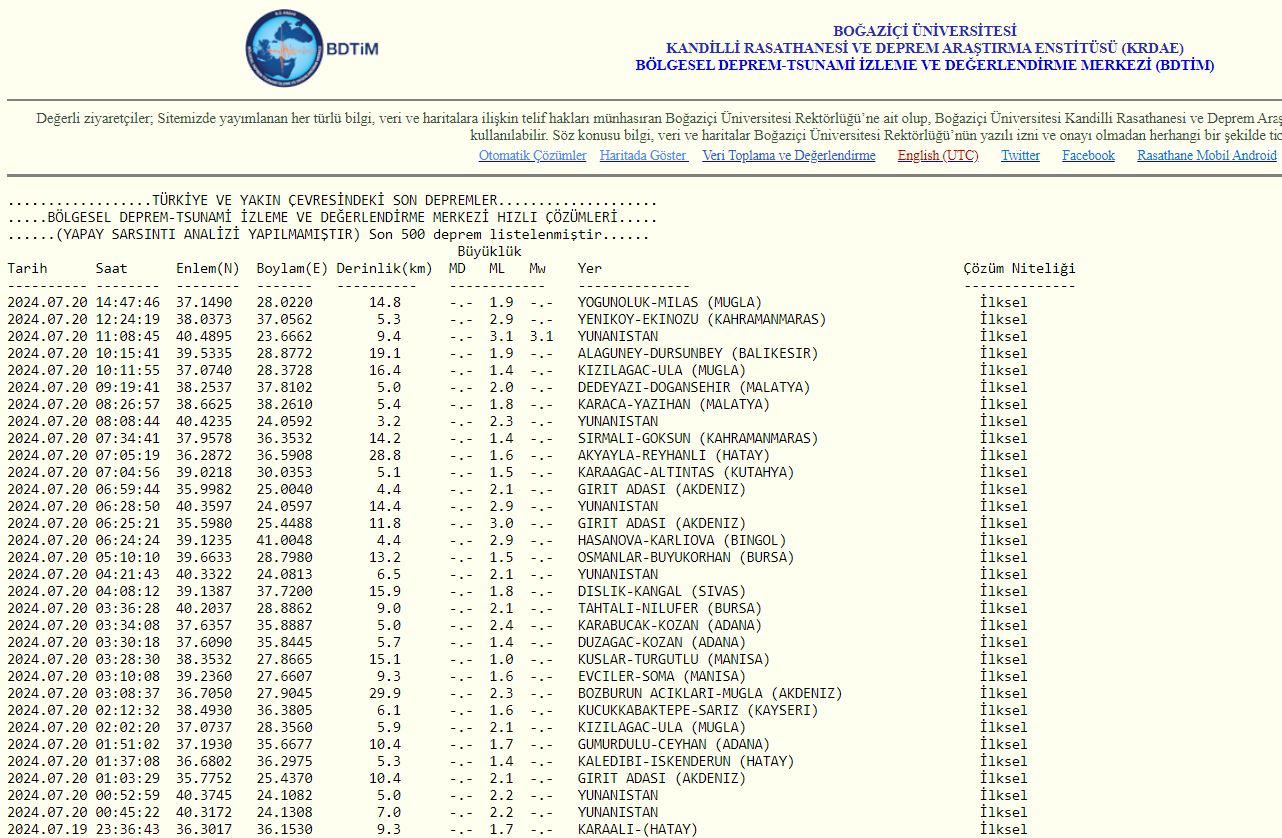The width and height of the screenshot is (1282, 838).
Task: Click the Tarih column header
Action: click(x=28, y=268)
